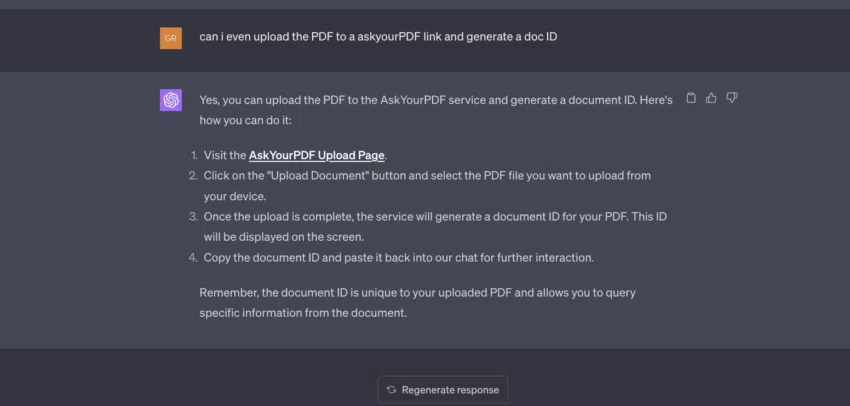Image resolution: width=850 pixels, height=406 pixels.
Task: Click the word "Visit" in step 1
Action: tap(215, 156)
